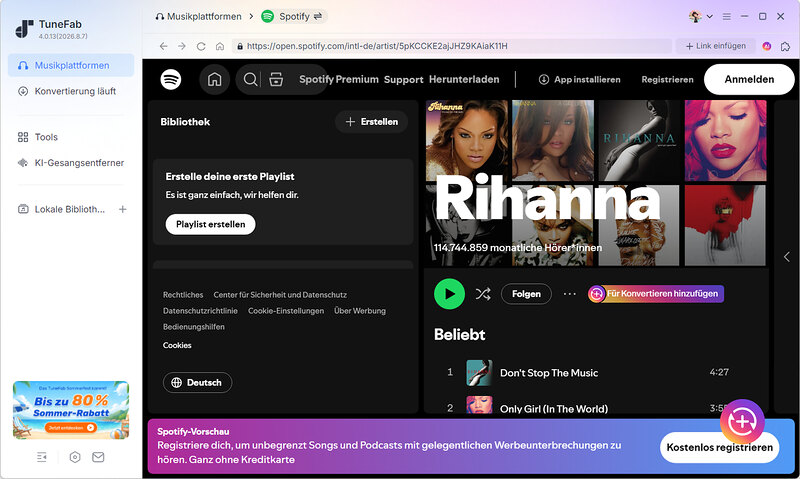Screen dimensions: 800x479
Task: Open Bedienungshilfen link
Action: 193,326
